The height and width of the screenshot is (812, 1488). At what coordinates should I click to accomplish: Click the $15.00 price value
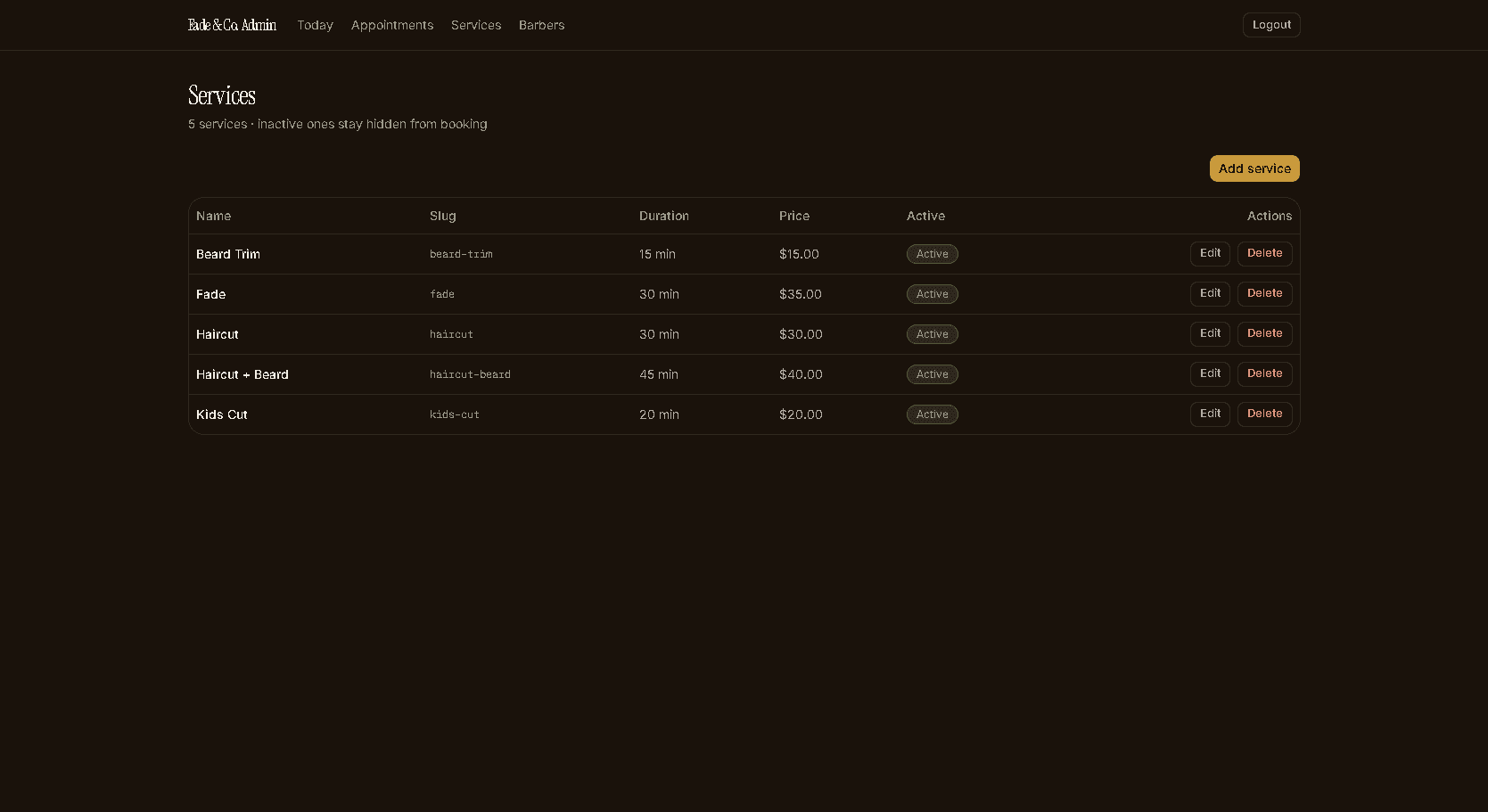799,254
